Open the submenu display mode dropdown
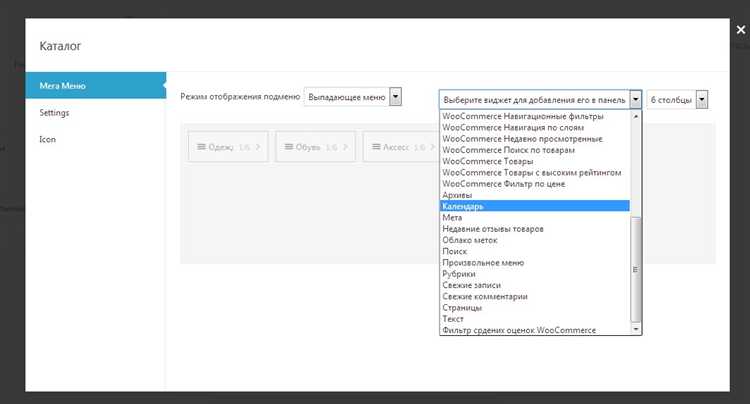750x404 pixels. coord(352,97)
